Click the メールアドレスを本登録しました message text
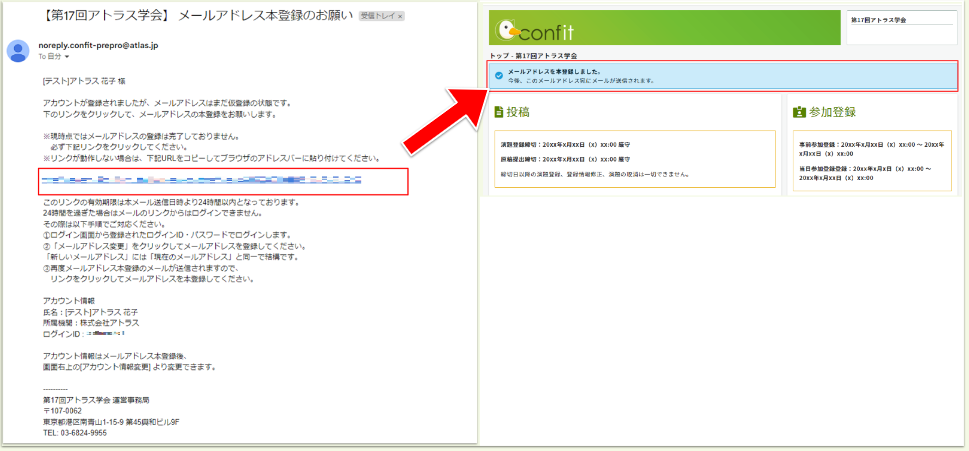This screenshot has height=451, width=969. click(x=553, y=72)
